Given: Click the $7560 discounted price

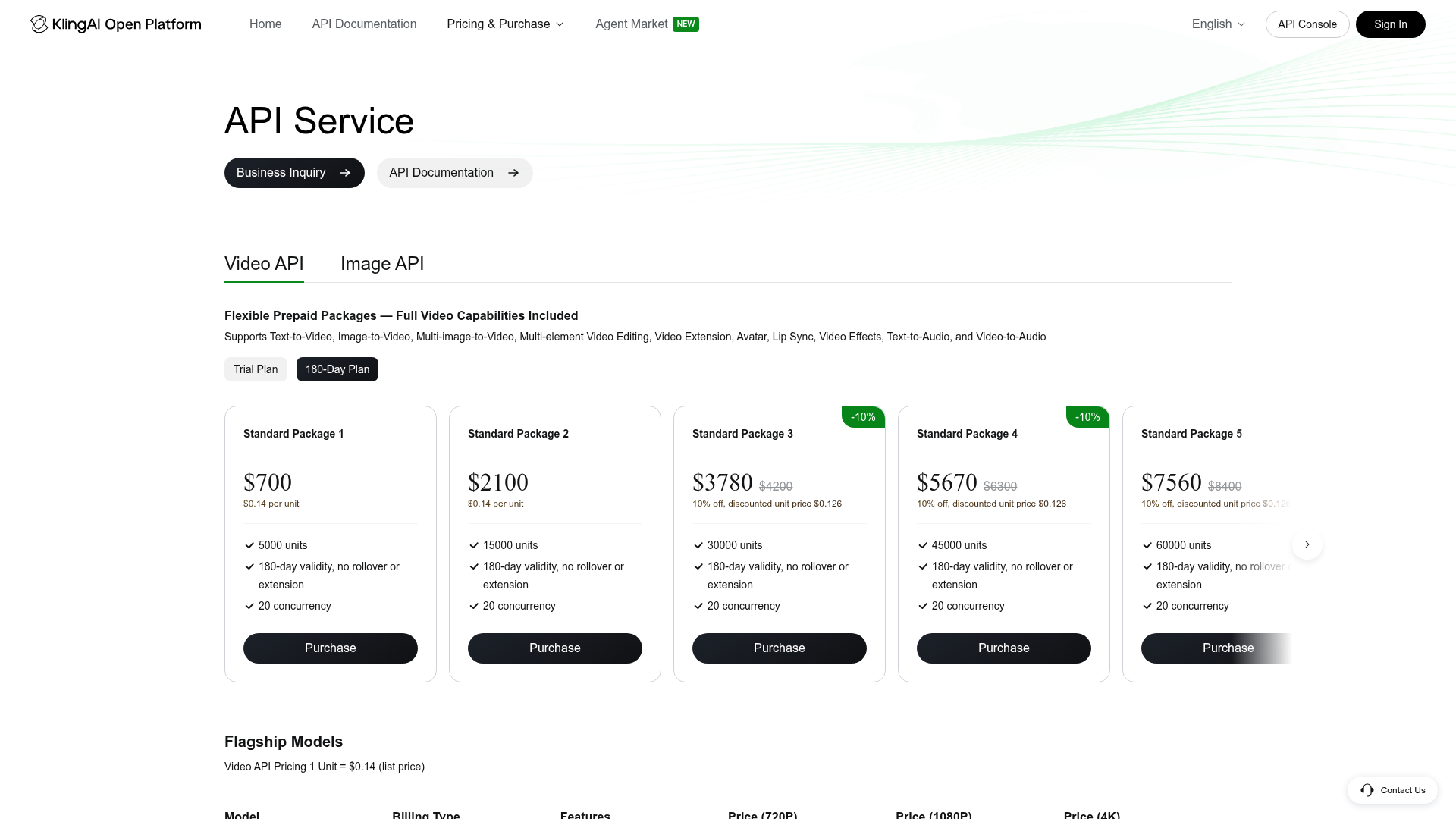Looking at the screenshot, I should coord(1172,482).
